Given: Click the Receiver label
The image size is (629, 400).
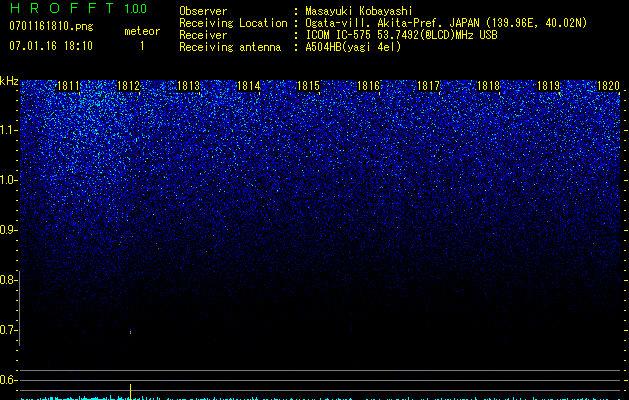Looking at the screenshot, I should [x=203, y=35].
